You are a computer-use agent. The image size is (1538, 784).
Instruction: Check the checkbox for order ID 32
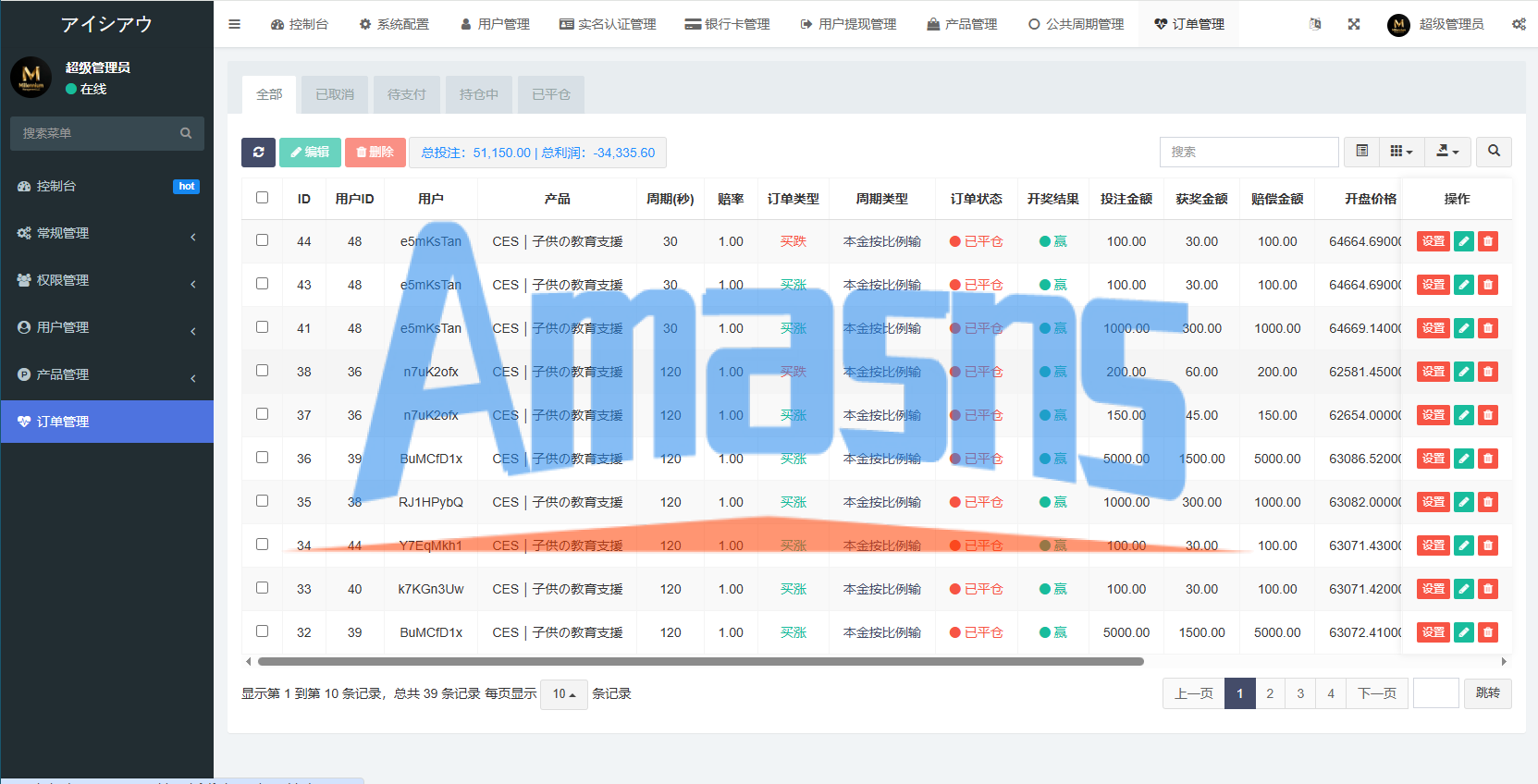[263, 631]
